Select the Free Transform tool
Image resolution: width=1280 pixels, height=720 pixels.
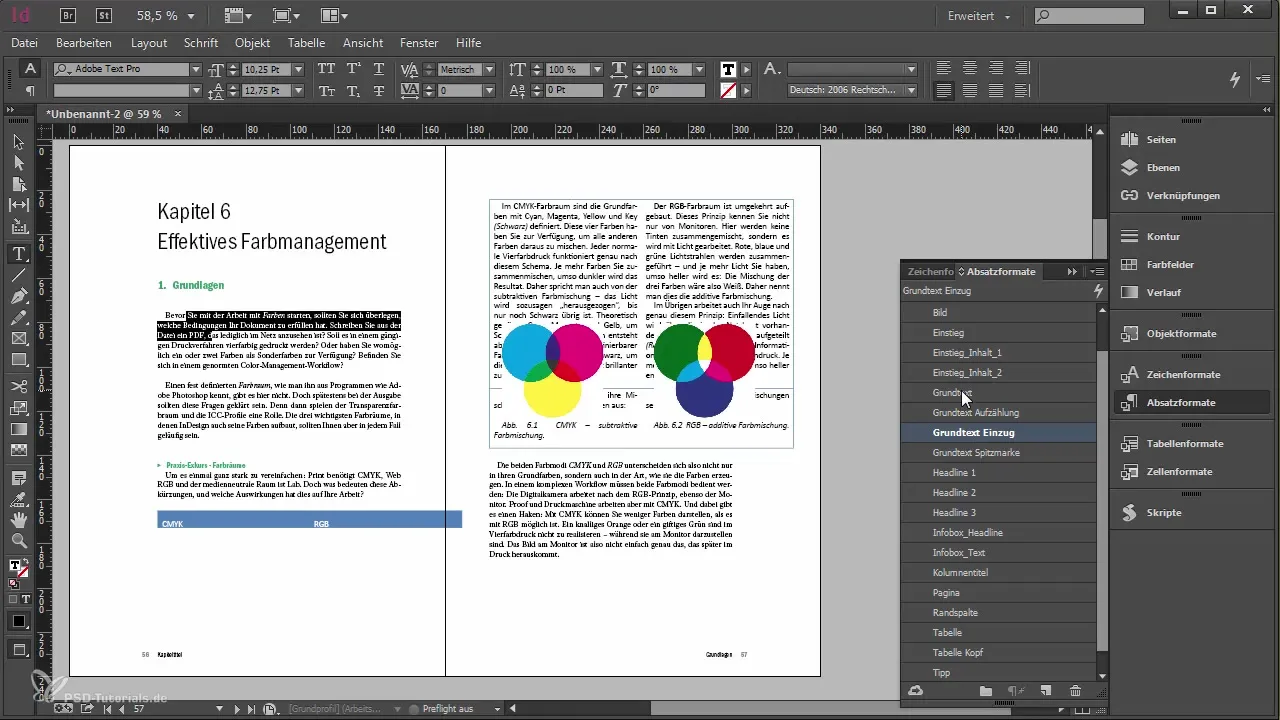(18, 408)
